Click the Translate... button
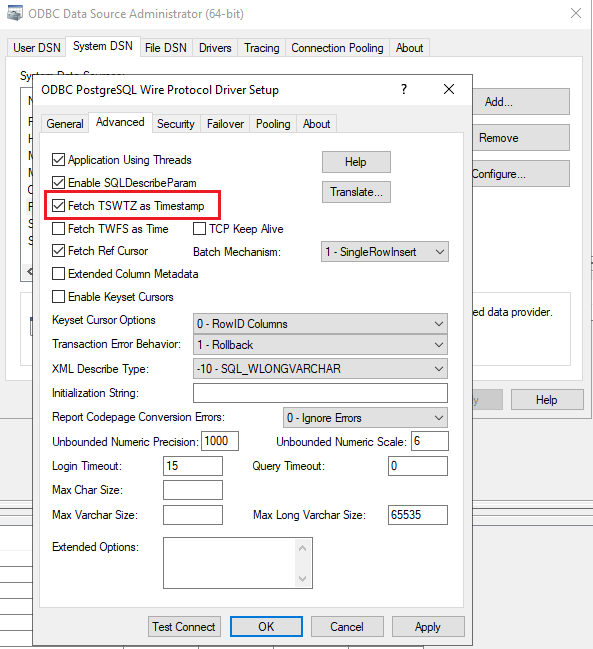This screenshot has height=649, width=593. pos(356,192)
